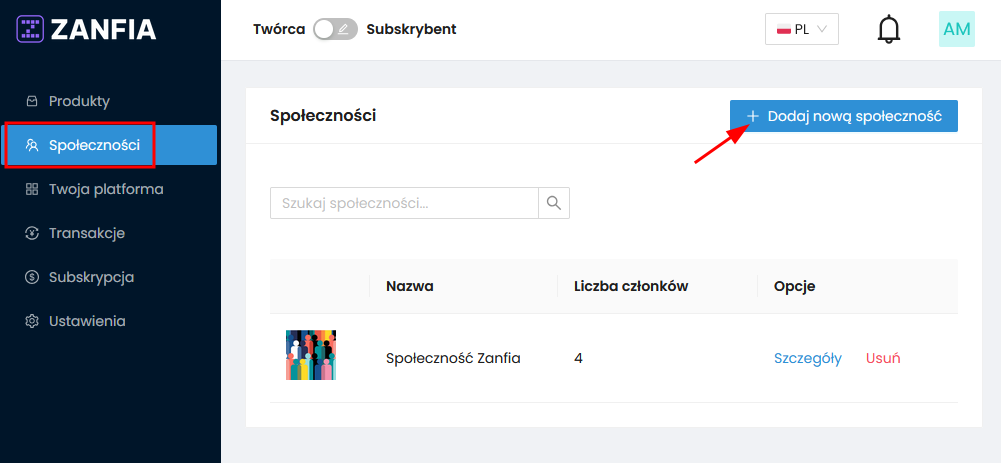
Task: Click Usuń to delete Społeczność Zanfia
Action: coord(883,358)
